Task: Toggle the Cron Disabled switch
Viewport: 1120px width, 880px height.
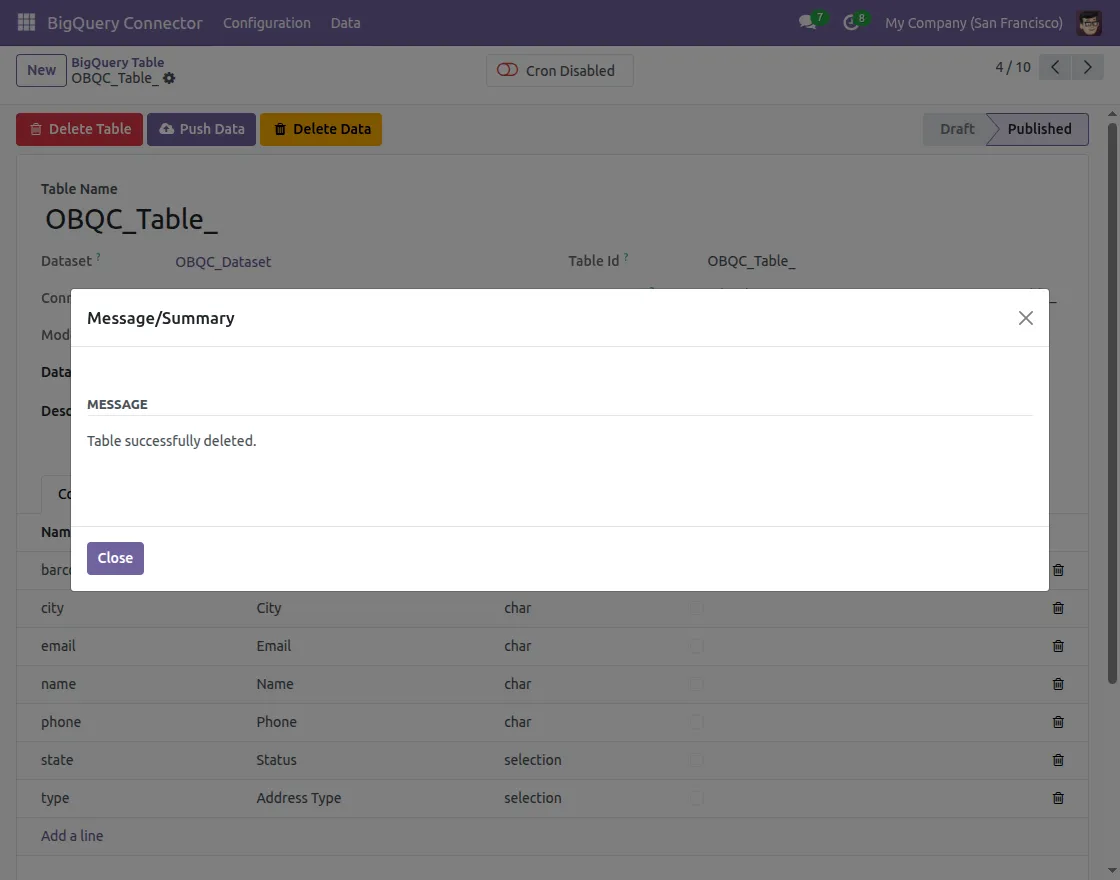Action: click(507, 70)
